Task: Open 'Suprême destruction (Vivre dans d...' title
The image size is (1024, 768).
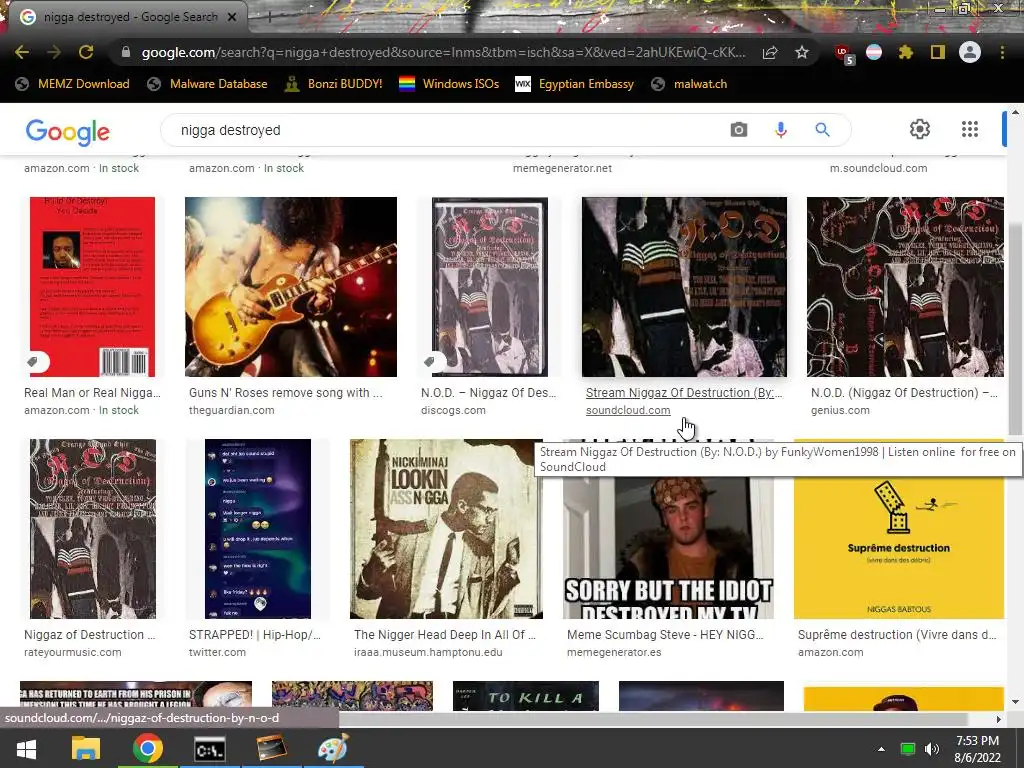Action: (x=897, y=635)
